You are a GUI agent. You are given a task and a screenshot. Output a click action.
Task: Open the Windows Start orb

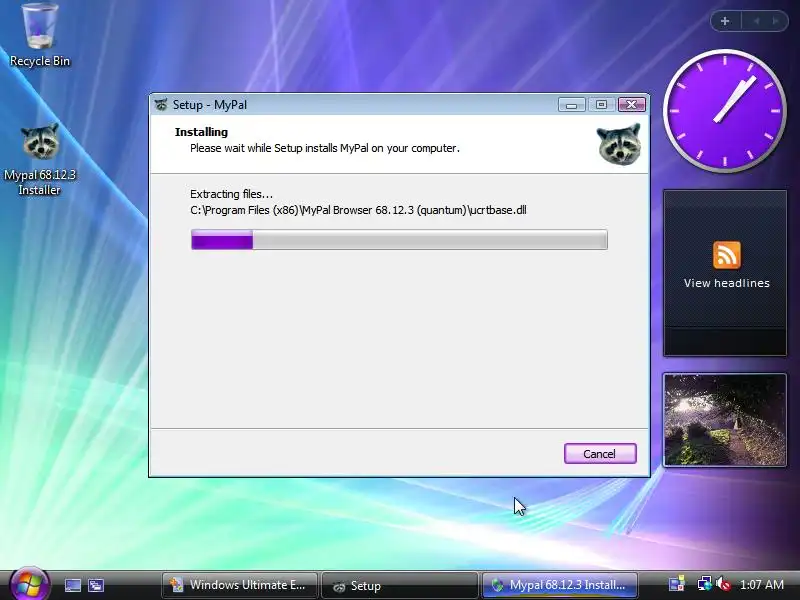point(30,585)
